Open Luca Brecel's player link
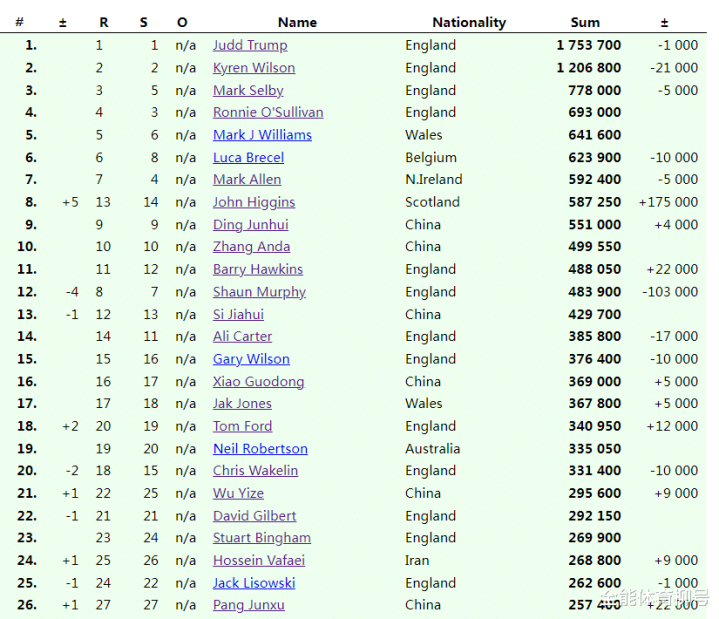Screen dimensions: 719x619 tap(248, 158)
